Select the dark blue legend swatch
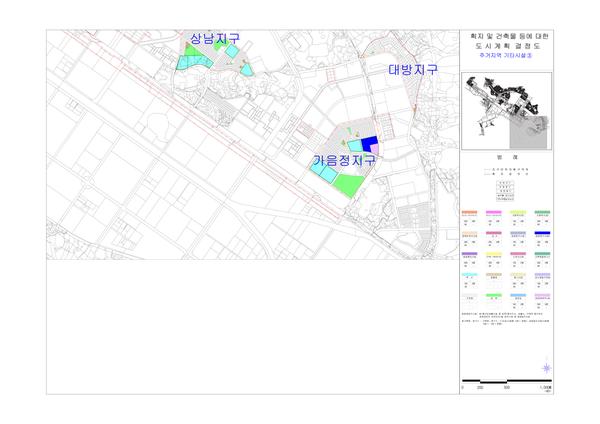The height and width of the screenshot is (424, 600). pyautogui.click(x=542, y=233)
